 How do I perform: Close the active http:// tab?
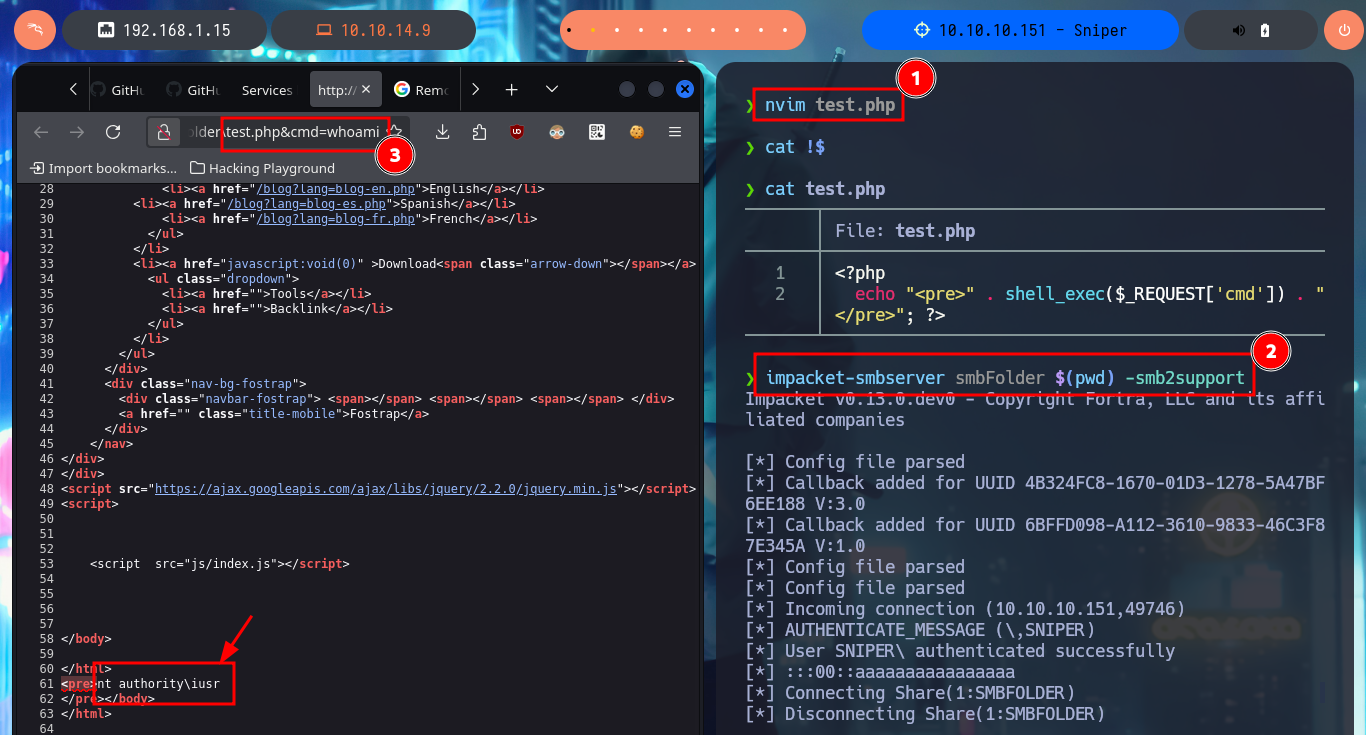pyautogui.click(x=366, y=90)
